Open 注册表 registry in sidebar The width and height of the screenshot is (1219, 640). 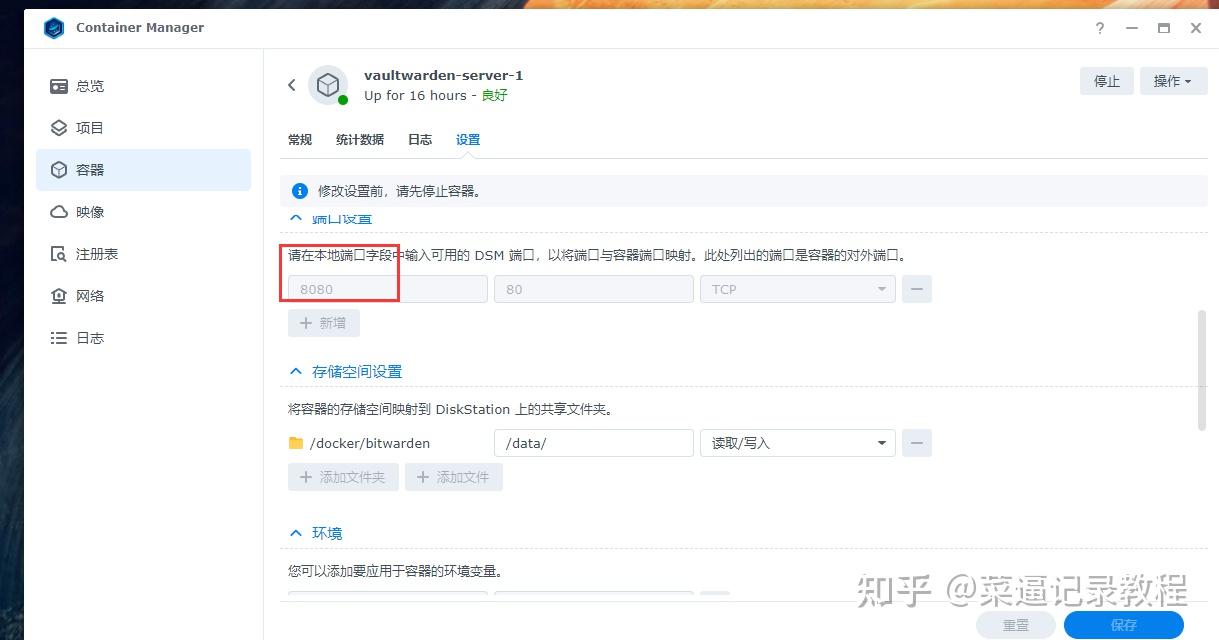tap(143, 254)
